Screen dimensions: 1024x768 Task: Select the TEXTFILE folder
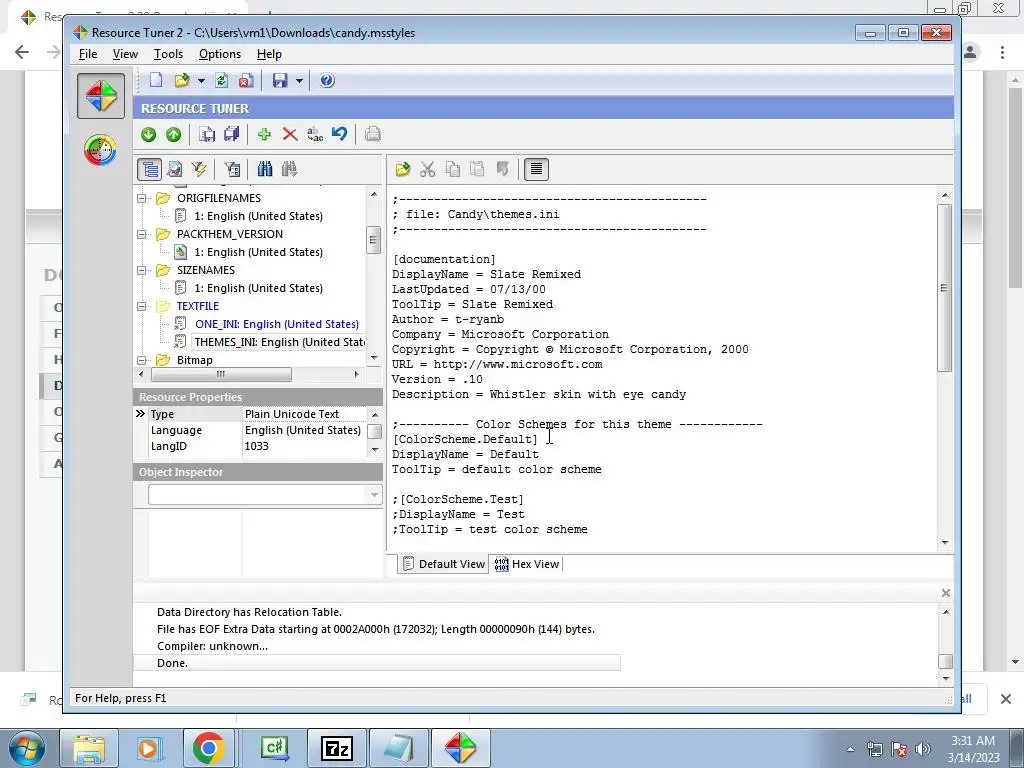point(197,306)
